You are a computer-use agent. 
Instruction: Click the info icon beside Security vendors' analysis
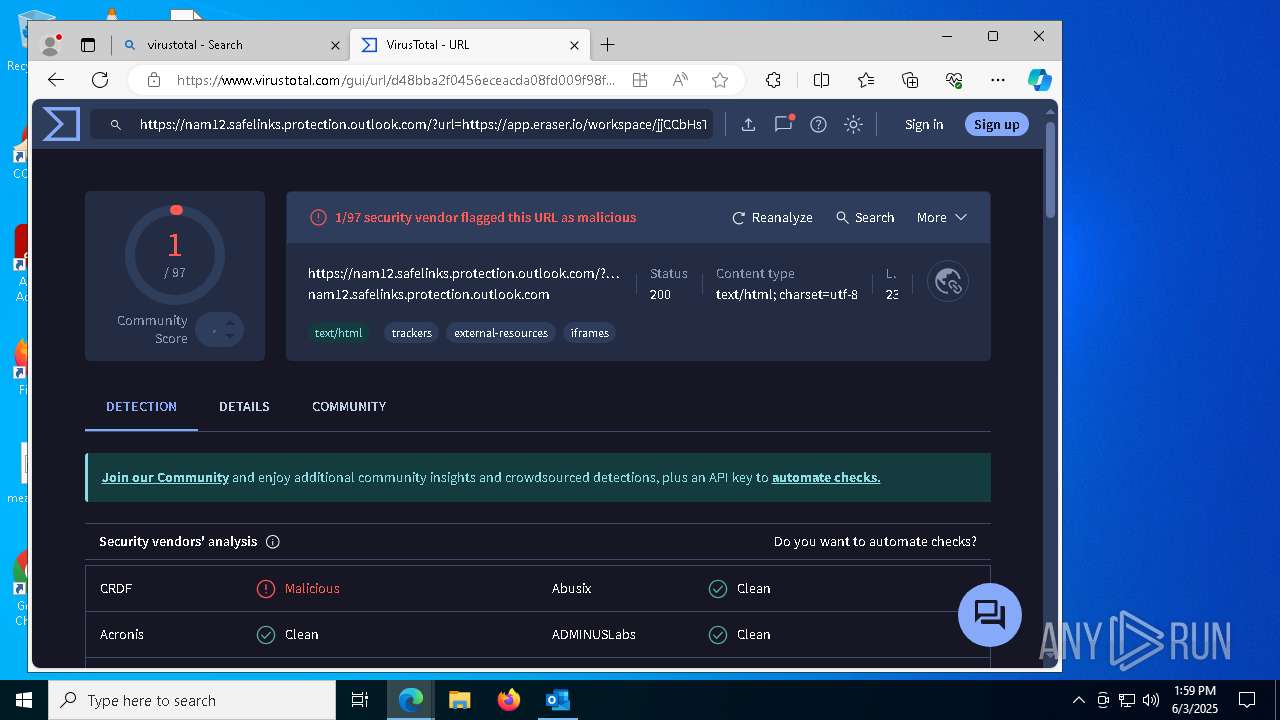[272, 542]
